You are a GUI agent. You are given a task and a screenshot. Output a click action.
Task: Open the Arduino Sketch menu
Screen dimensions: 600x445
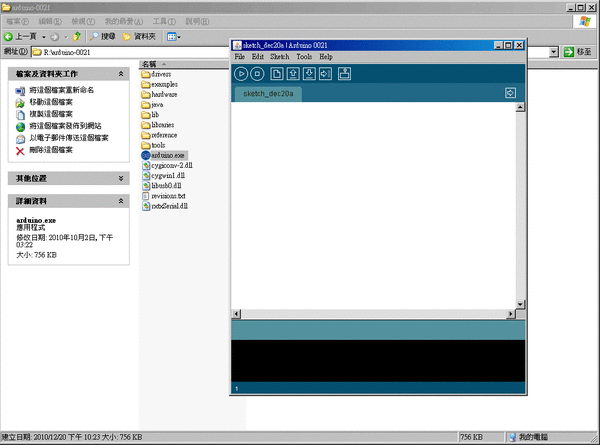click(280, 57)
